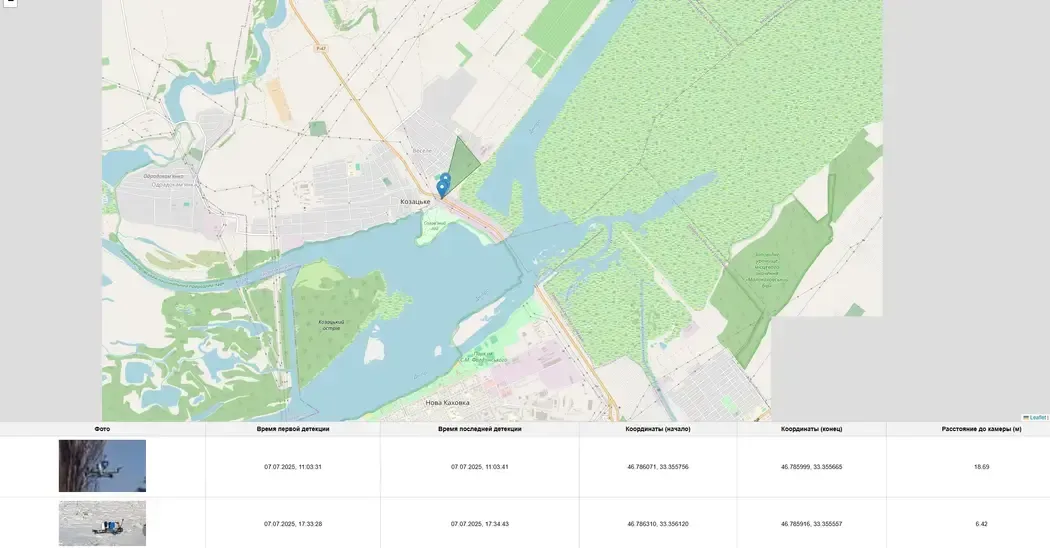Open the drone photo in first row
1050x548 pixels.
click(x=102, y=466)
